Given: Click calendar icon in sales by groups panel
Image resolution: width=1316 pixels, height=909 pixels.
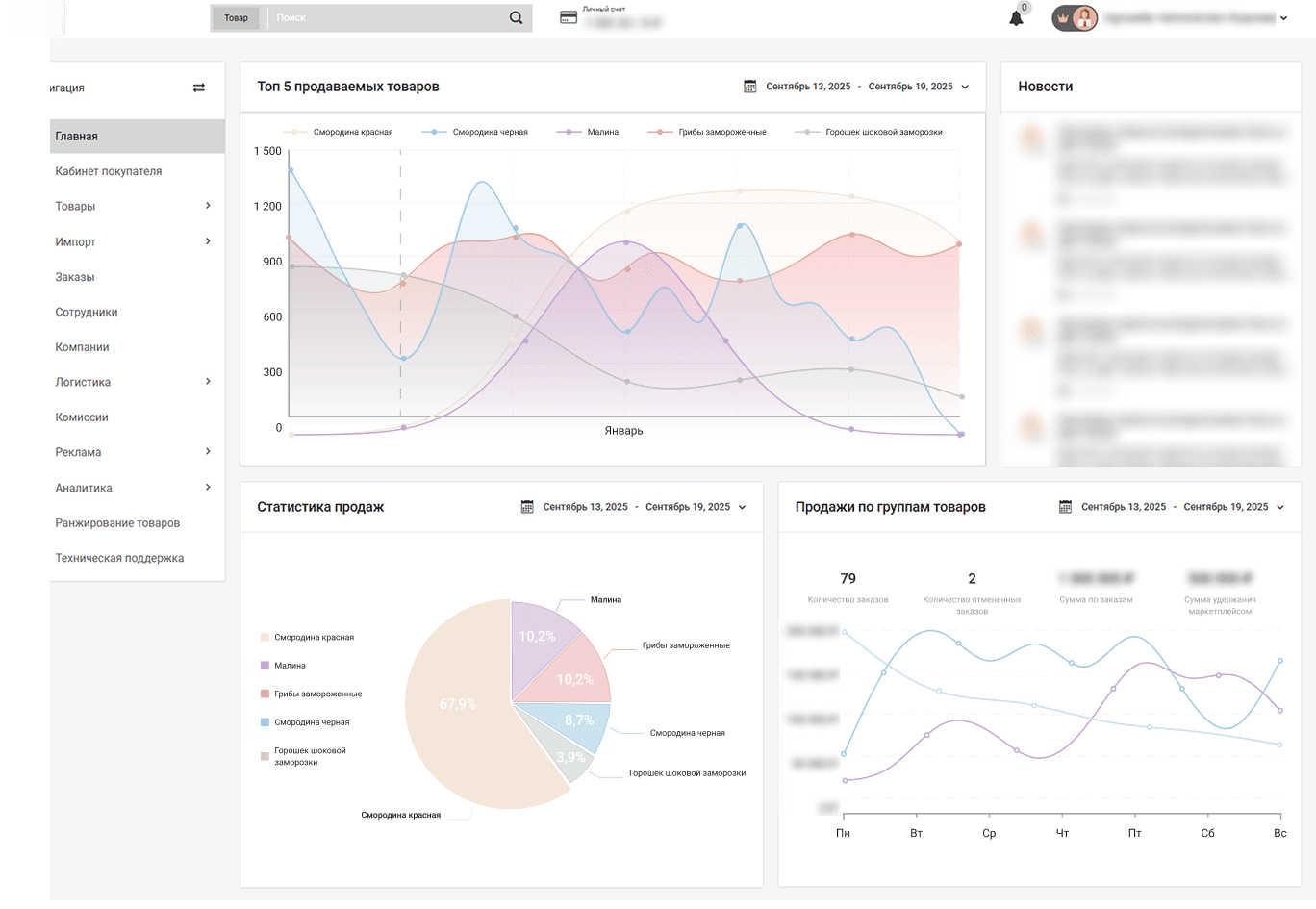Looking at the screenshot, I should 1065,507.
